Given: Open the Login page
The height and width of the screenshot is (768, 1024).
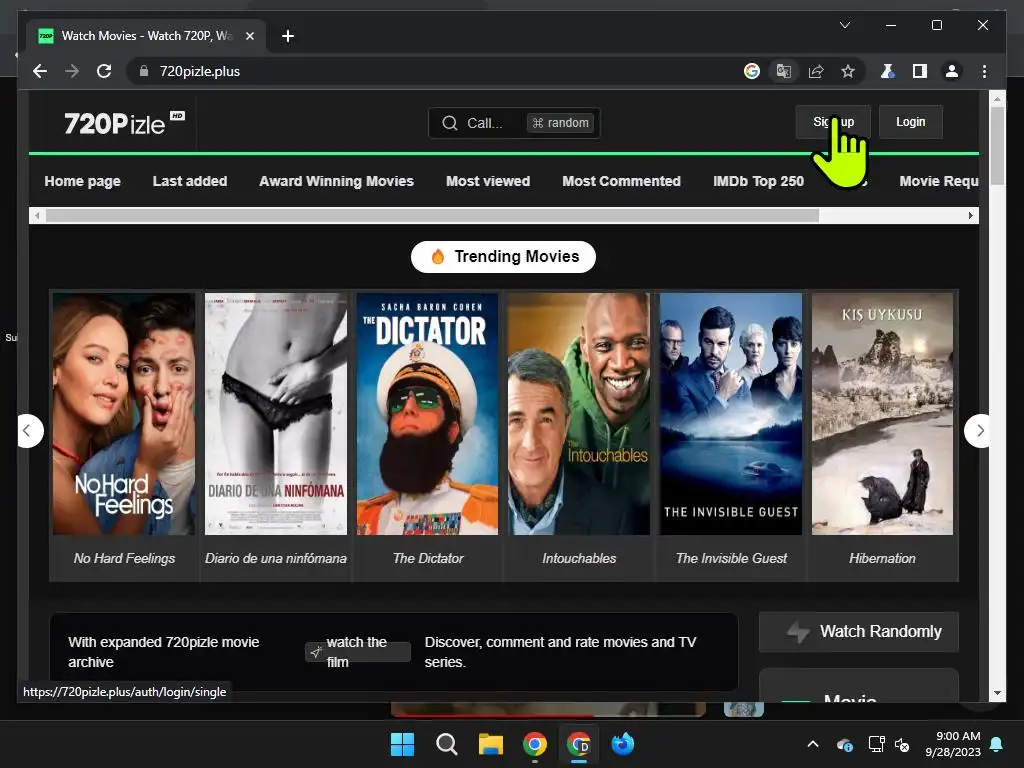Looking at the screenshot, I should click(910, 121).
